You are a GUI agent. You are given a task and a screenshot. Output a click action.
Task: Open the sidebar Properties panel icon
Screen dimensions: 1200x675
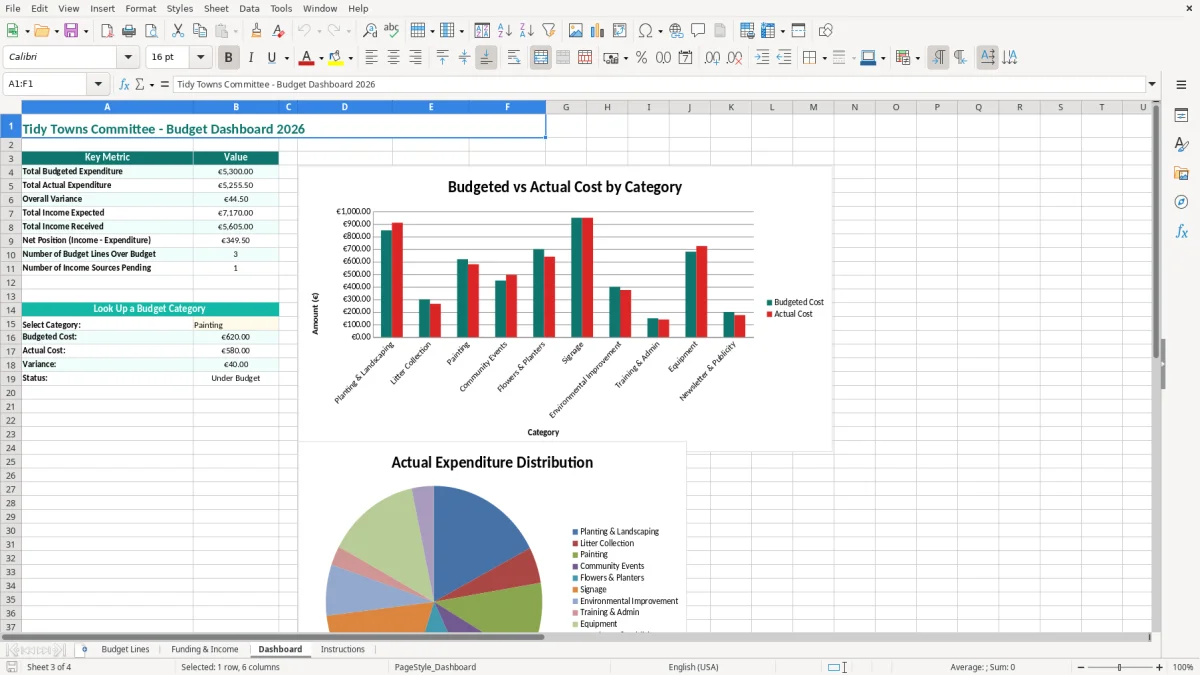coord(1181,116)
